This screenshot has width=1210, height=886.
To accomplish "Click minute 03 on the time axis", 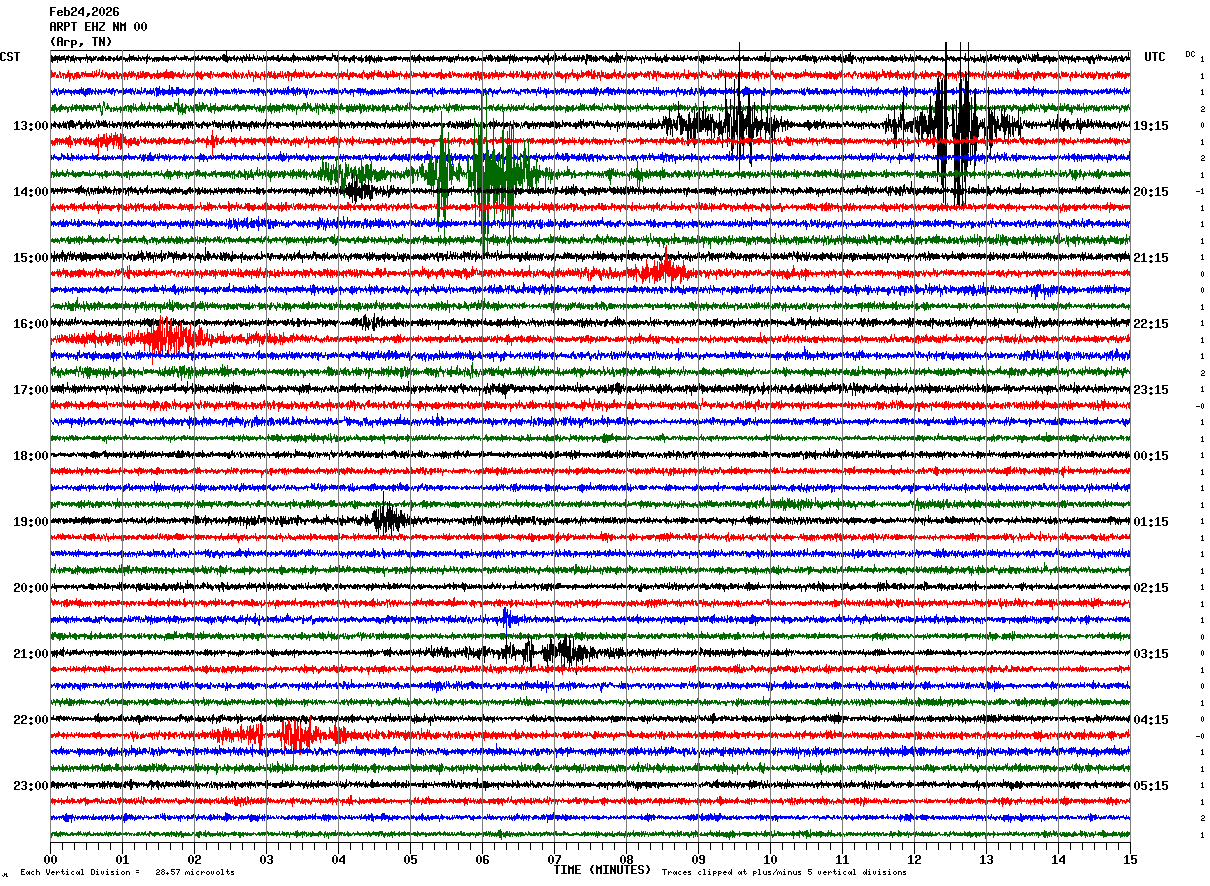I will (x=267, y=859).
